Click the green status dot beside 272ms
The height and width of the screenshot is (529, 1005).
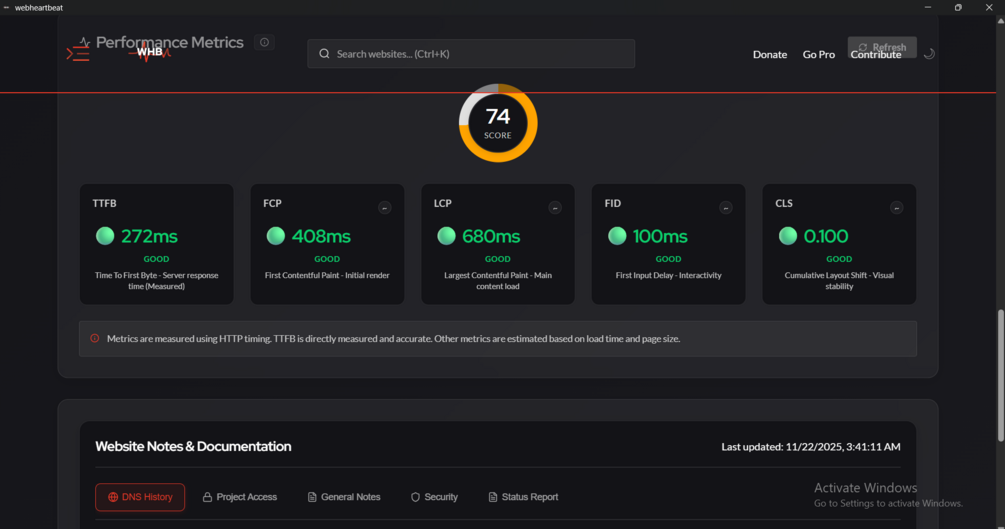105,236
